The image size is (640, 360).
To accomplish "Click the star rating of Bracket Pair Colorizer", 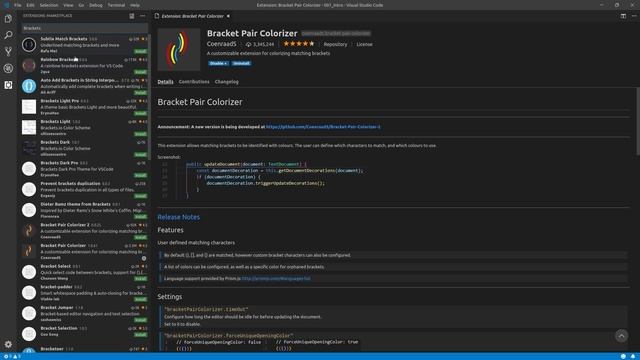I will [x=299, y=44].
